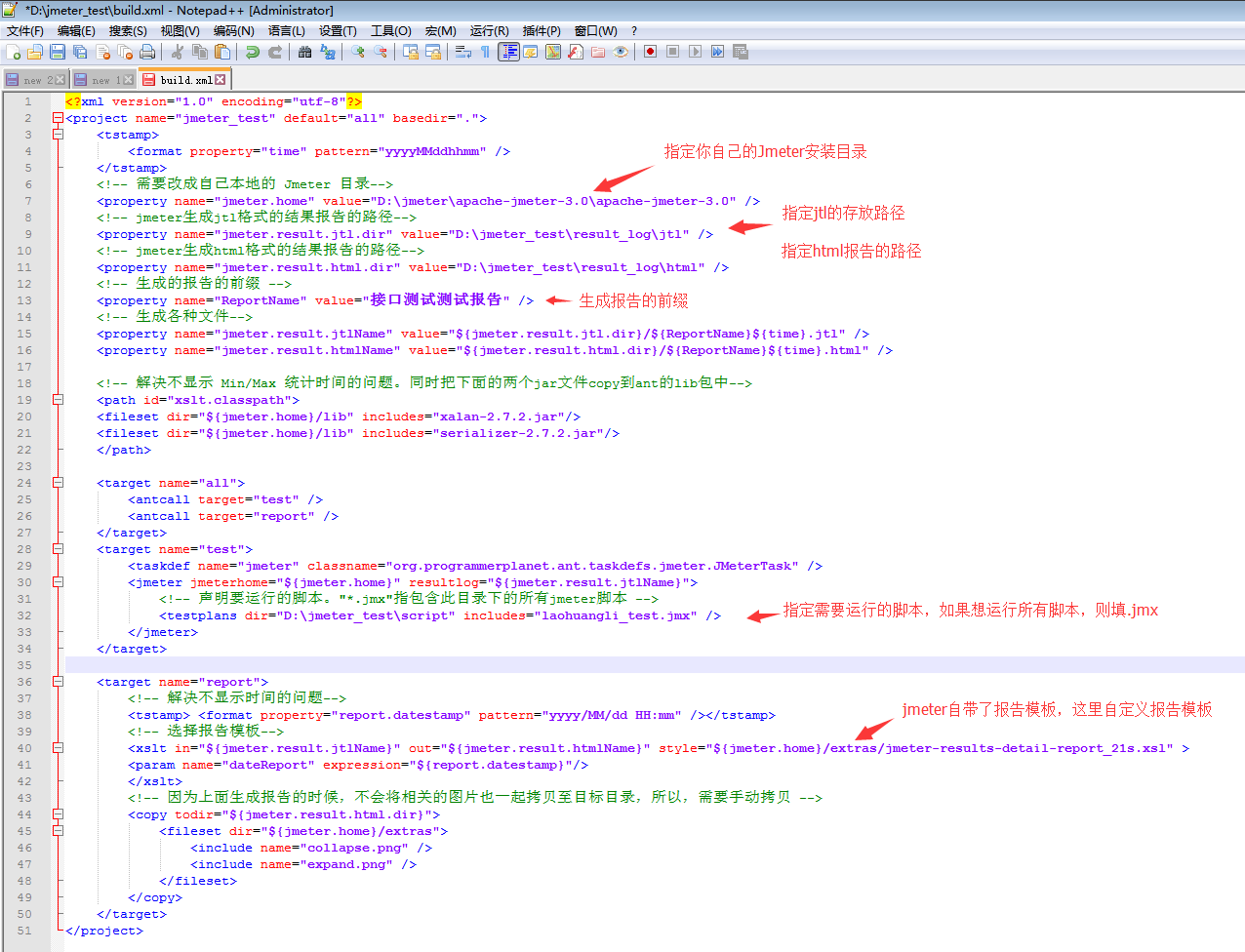
Task: Collapse the xslt element fold on line 40
Action: point(58,748)
